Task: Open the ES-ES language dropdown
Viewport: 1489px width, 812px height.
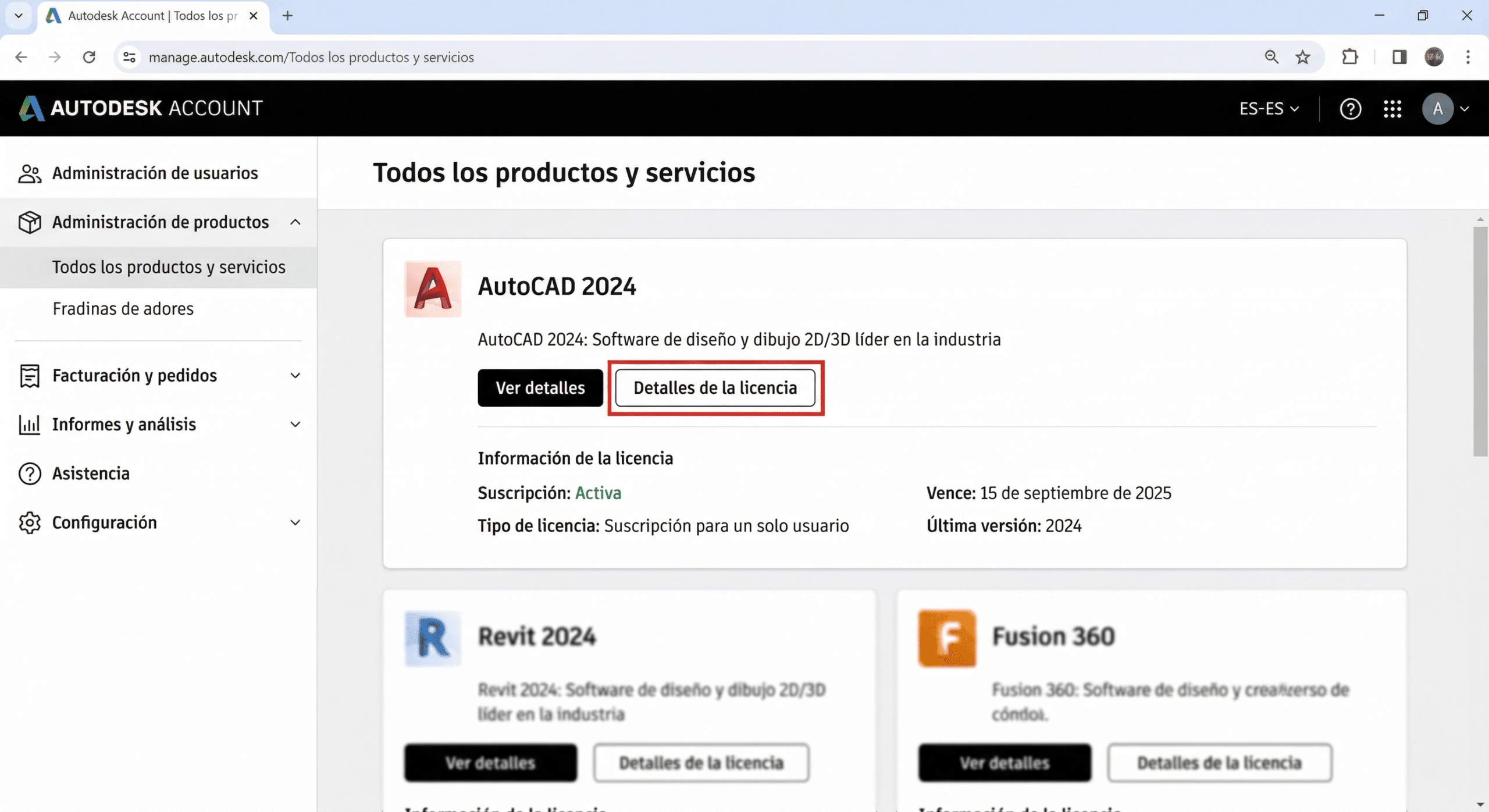Action: click(x=1269, y=108)
